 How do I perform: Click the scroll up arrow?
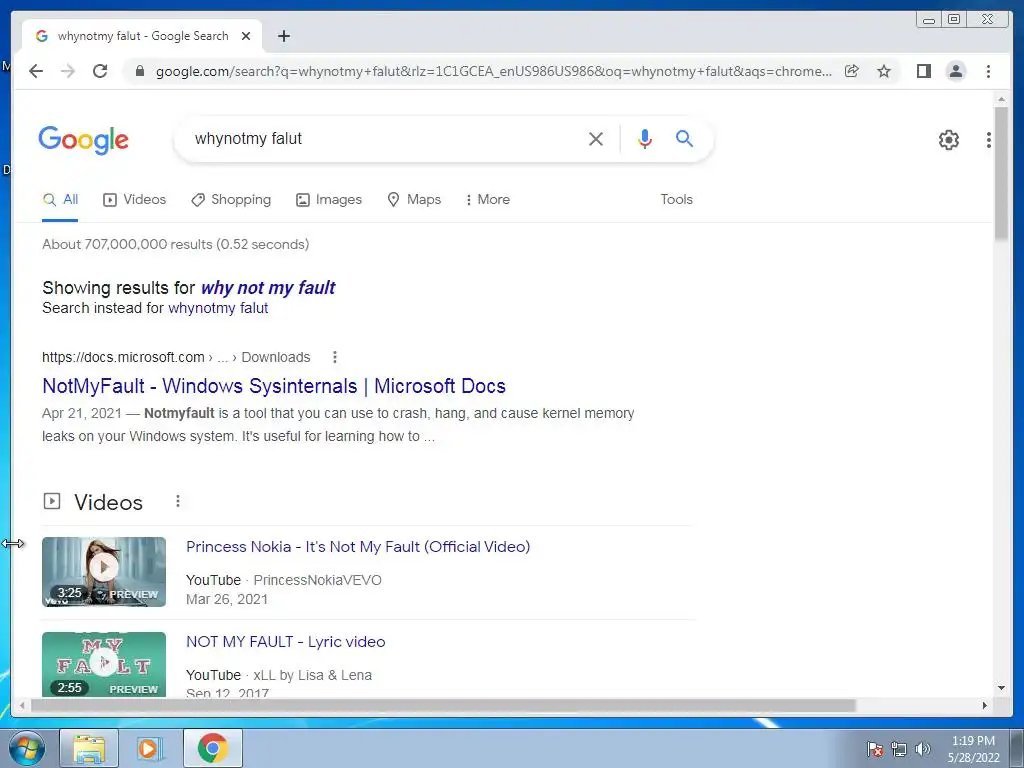click(1001, 99)
